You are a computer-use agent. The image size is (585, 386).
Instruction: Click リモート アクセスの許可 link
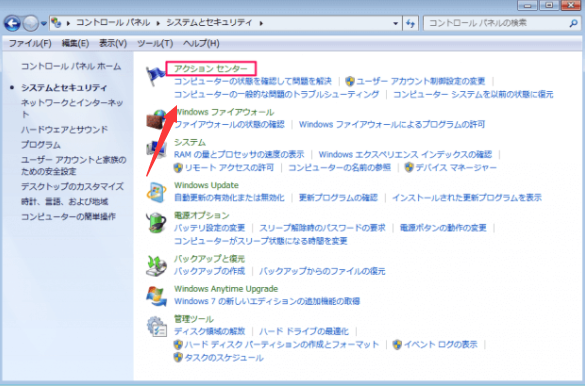[229, 168]
